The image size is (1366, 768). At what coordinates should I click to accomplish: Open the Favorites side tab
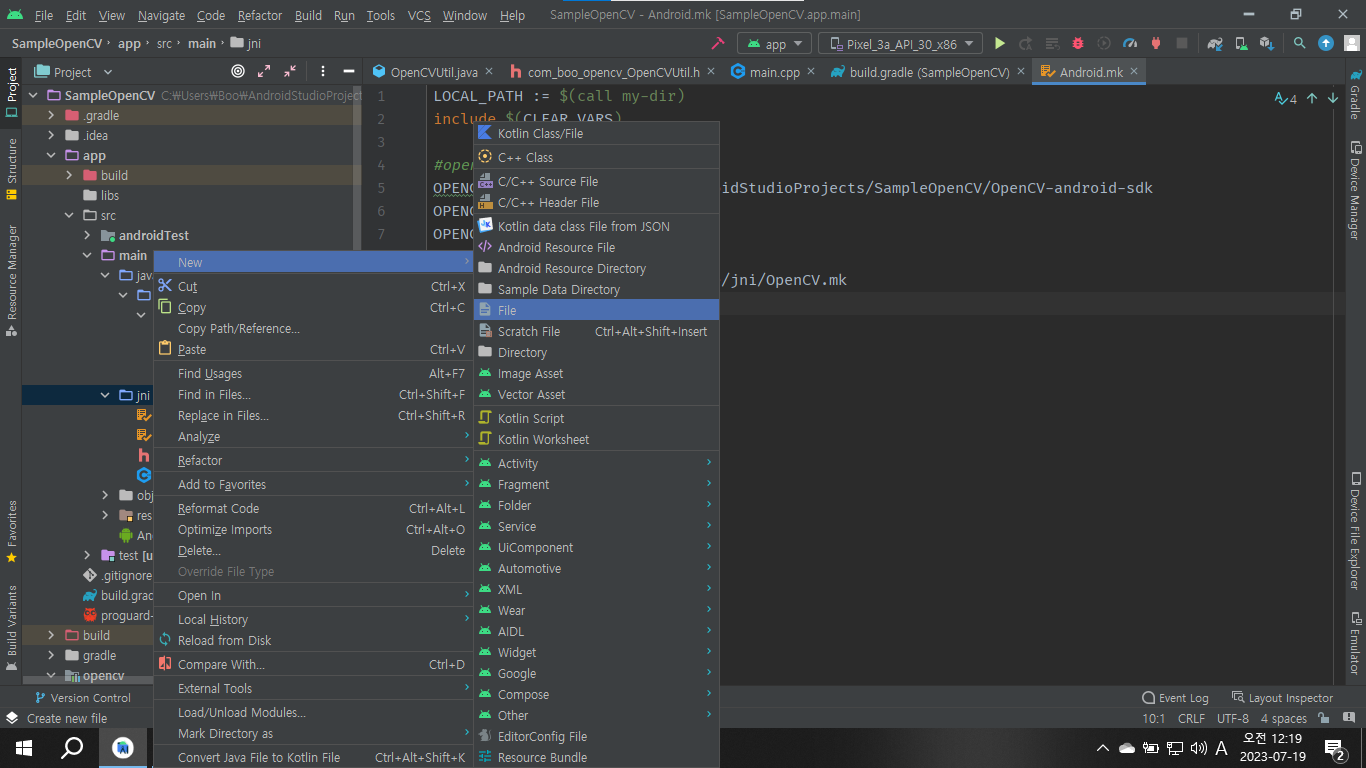(11, 532)
